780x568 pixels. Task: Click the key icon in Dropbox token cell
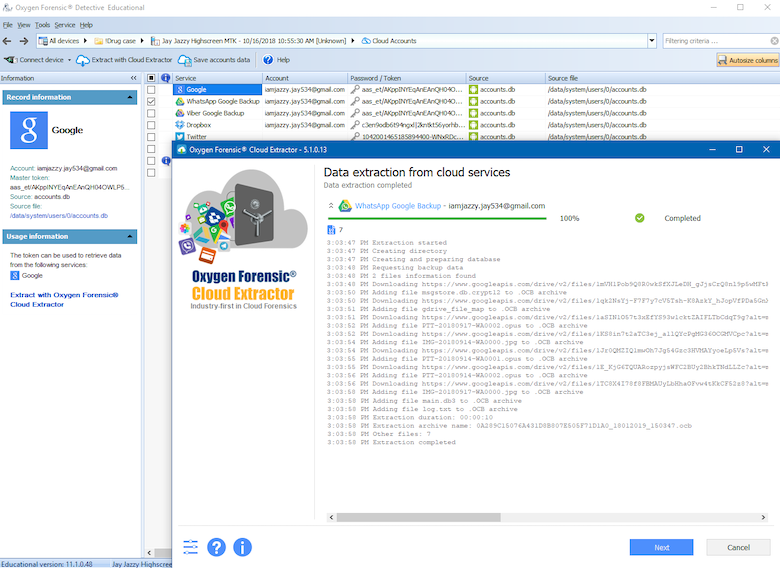coord(355,125)
